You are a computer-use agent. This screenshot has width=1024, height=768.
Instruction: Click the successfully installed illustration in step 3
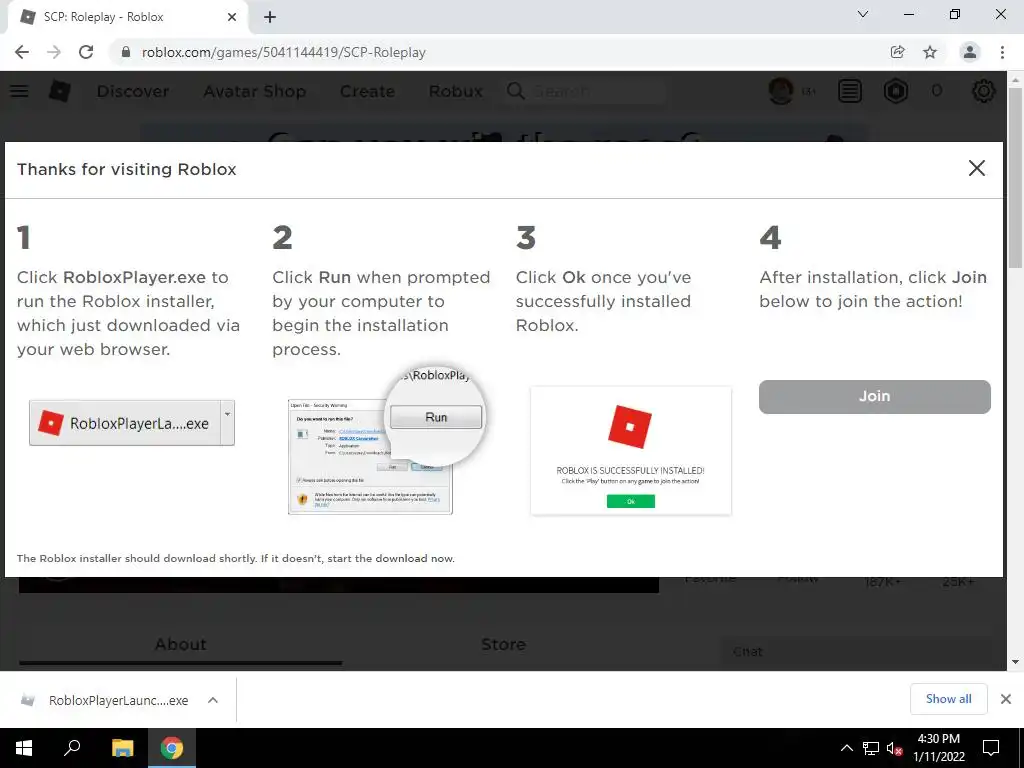tap(631, 451)
